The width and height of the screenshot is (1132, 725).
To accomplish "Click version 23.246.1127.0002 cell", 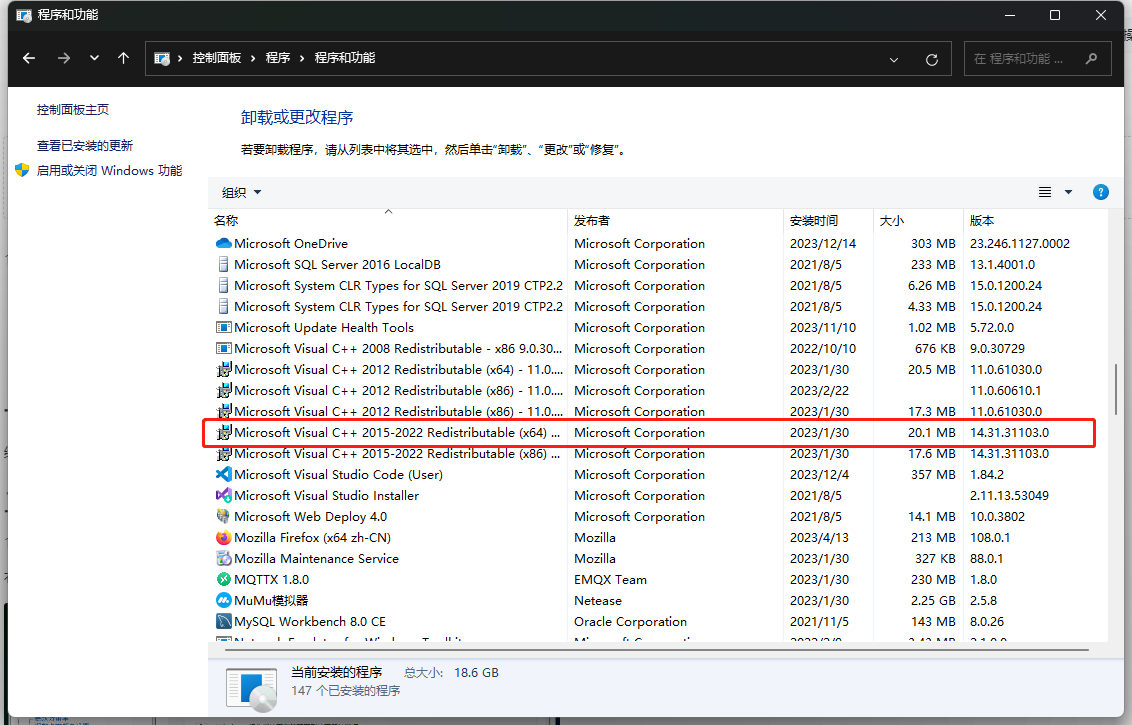I will click(1020, 243).
